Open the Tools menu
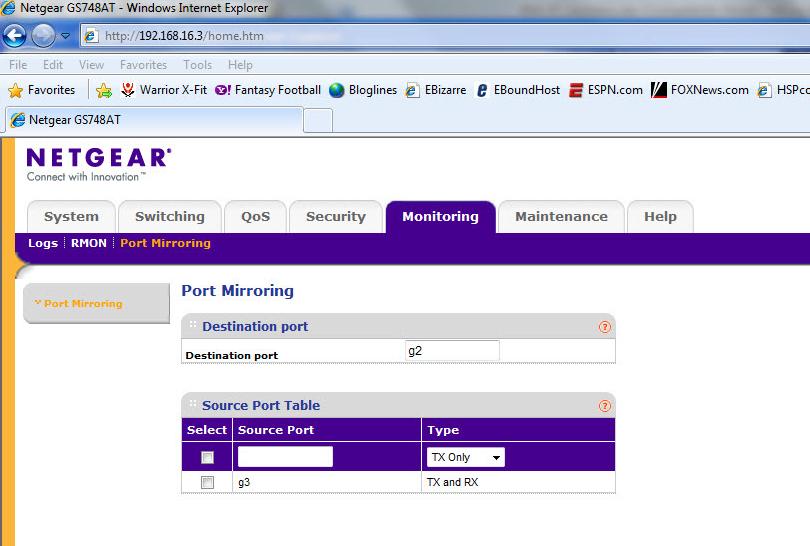810x546 pixels. [197, 65]
